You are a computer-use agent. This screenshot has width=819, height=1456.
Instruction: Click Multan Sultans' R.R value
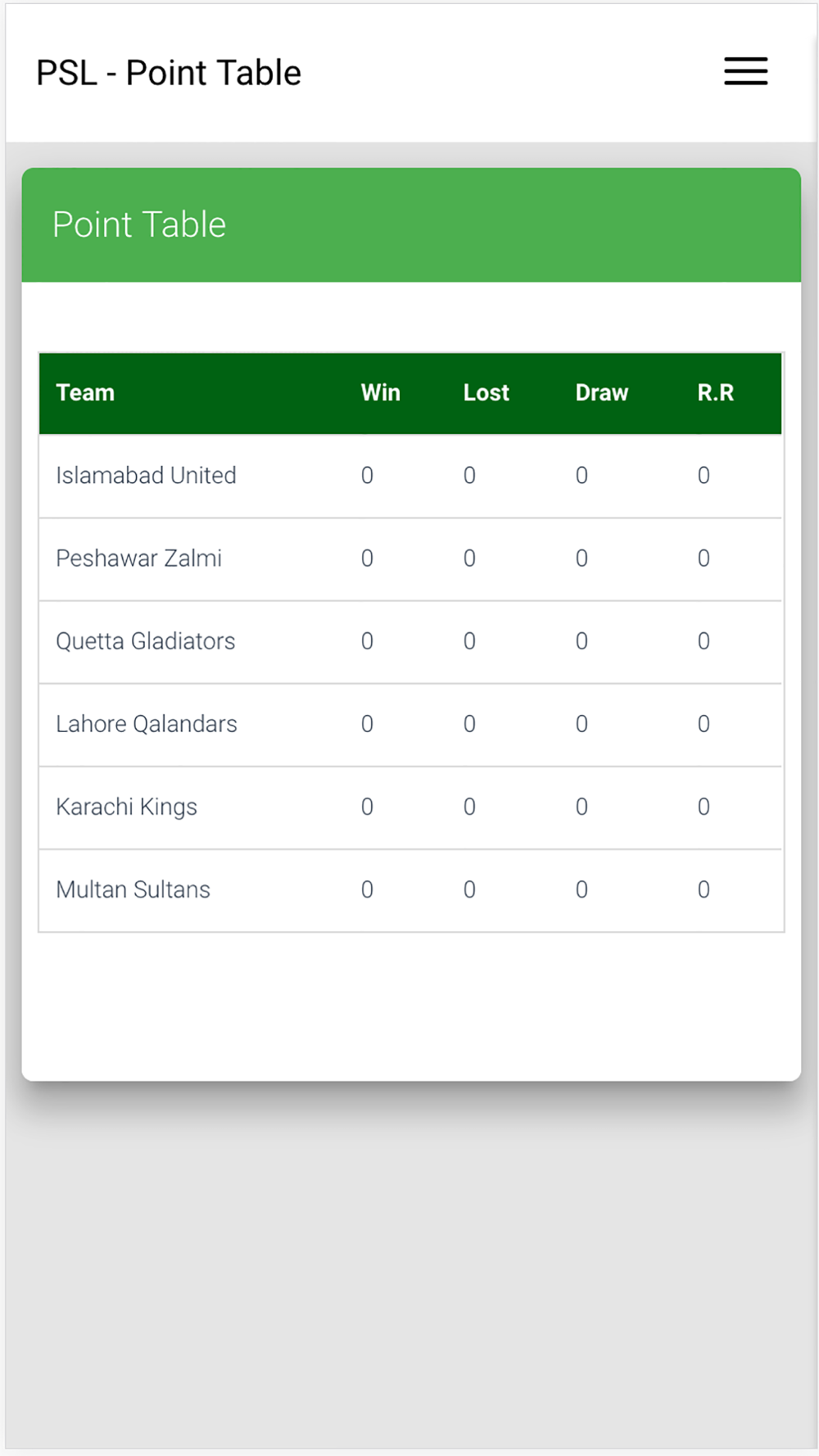[704, 889]
